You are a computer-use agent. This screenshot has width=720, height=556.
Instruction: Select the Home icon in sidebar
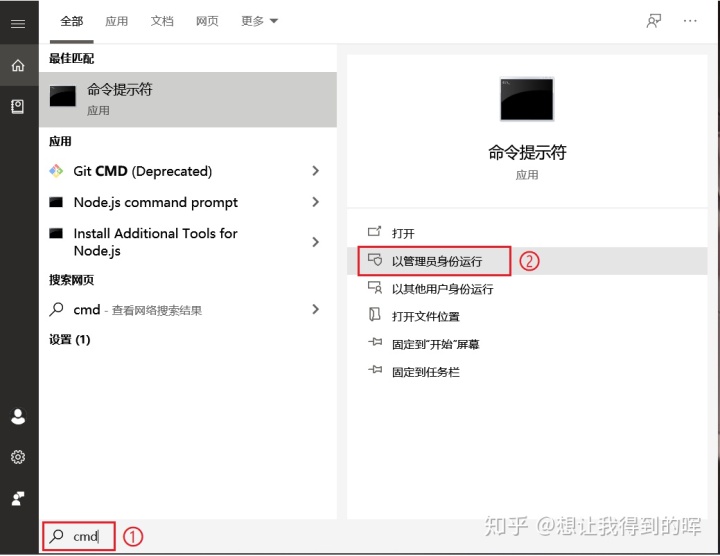coord(18,65)
